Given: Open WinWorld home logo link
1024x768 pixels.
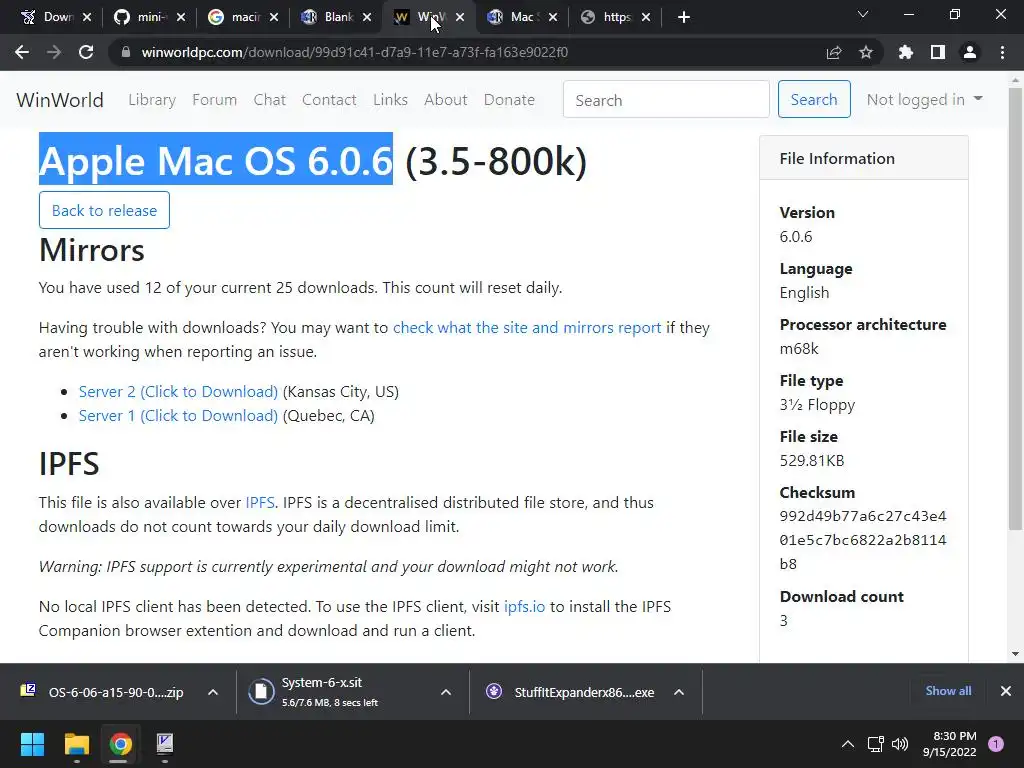Looking at the screenshot, I should 60,100.
